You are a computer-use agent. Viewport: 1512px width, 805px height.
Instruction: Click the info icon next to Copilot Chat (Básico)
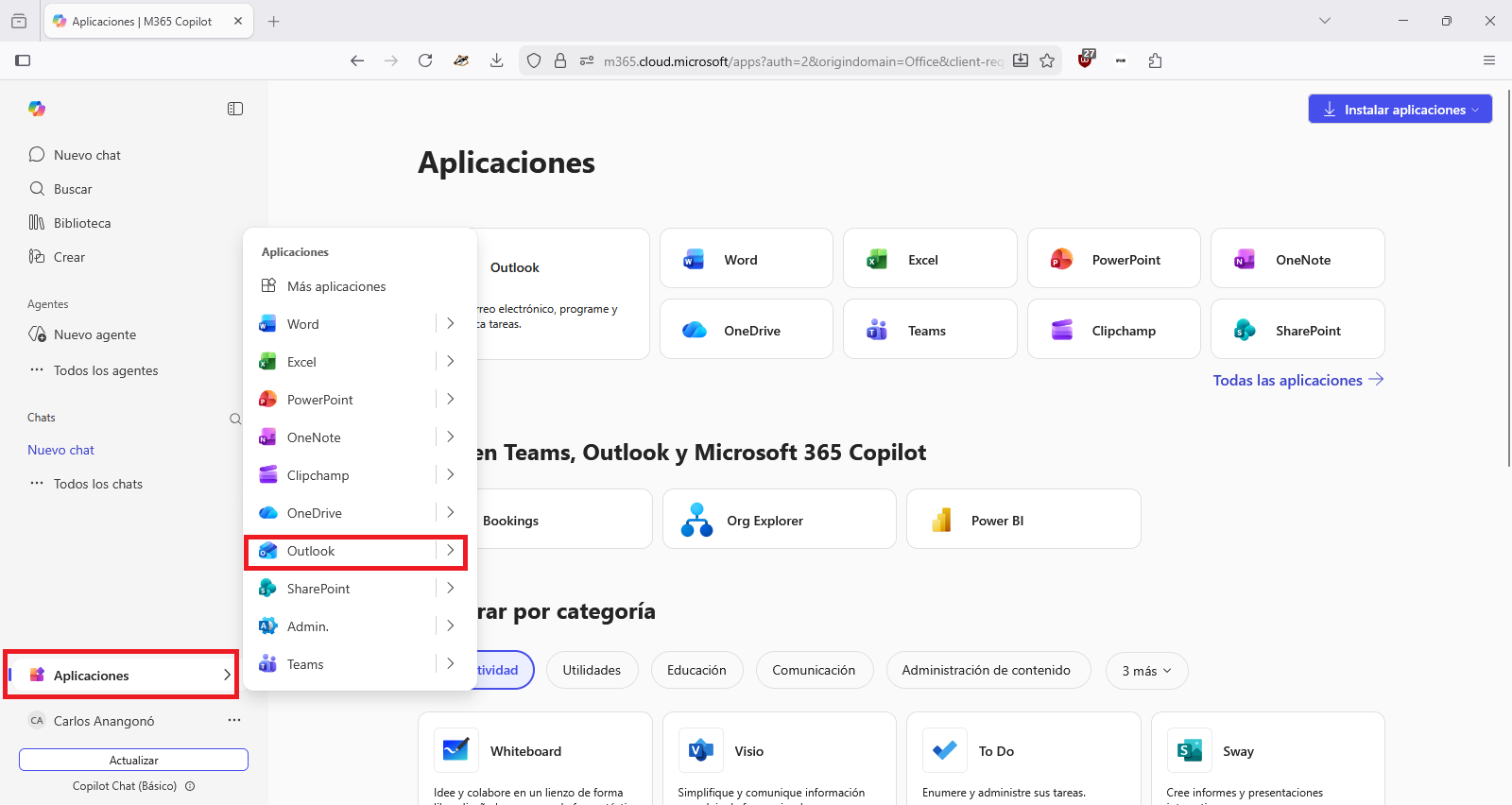(x=190, y=786)
